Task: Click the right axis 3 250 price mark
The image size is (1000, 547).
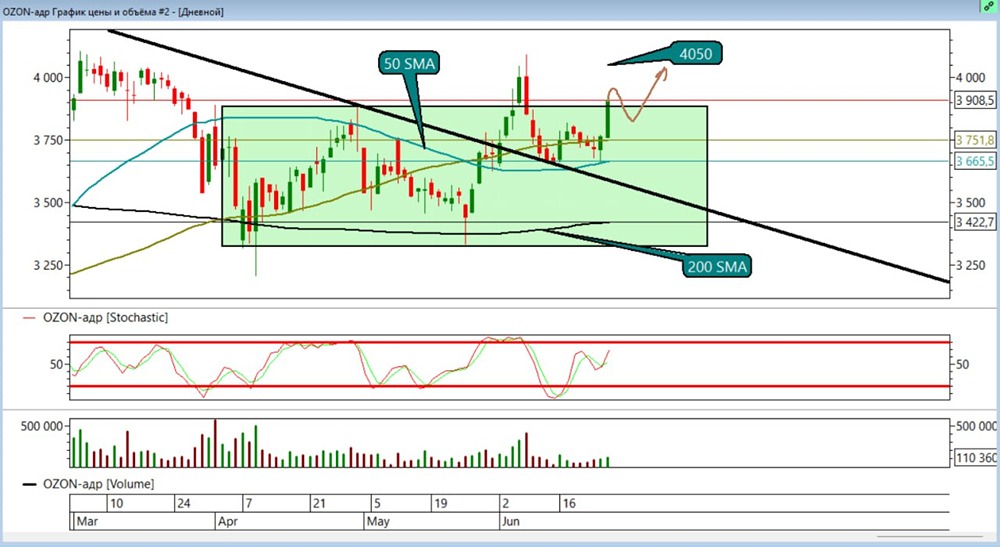Action: pyautogui.click(x=970, y=265)
